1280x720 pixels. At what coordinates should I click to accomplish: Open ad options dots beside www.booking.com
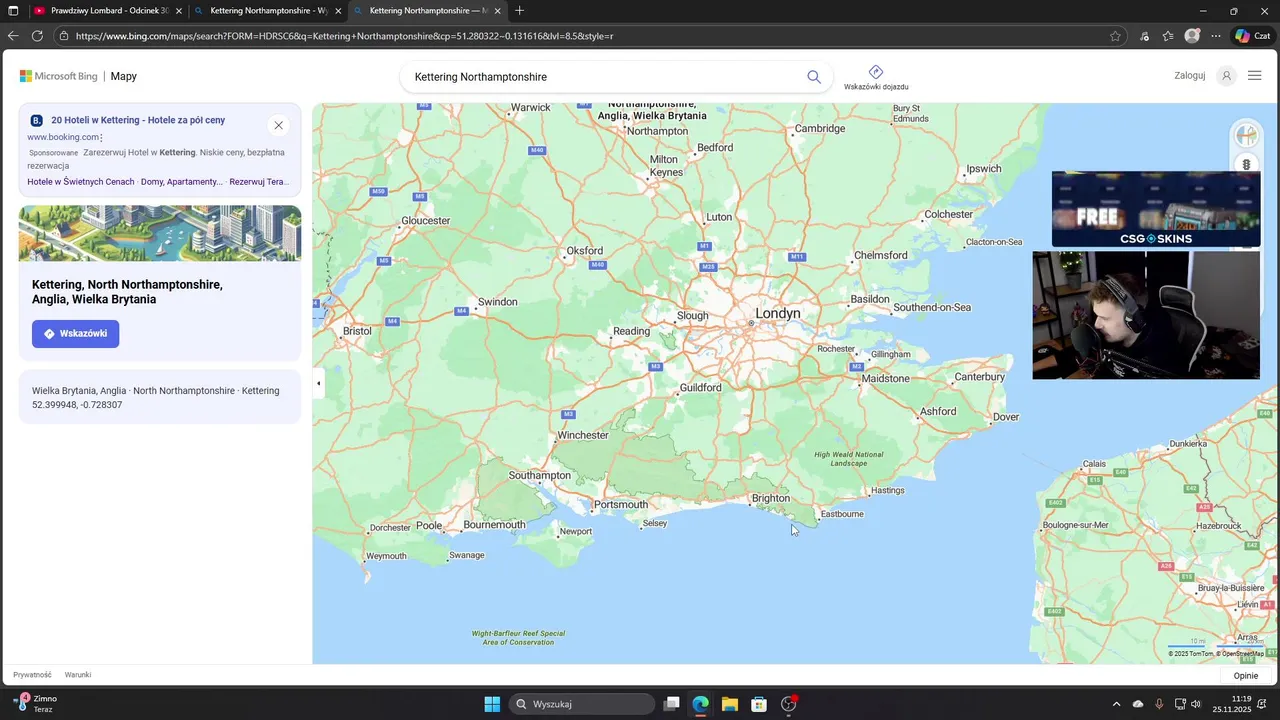coord(102,138)
